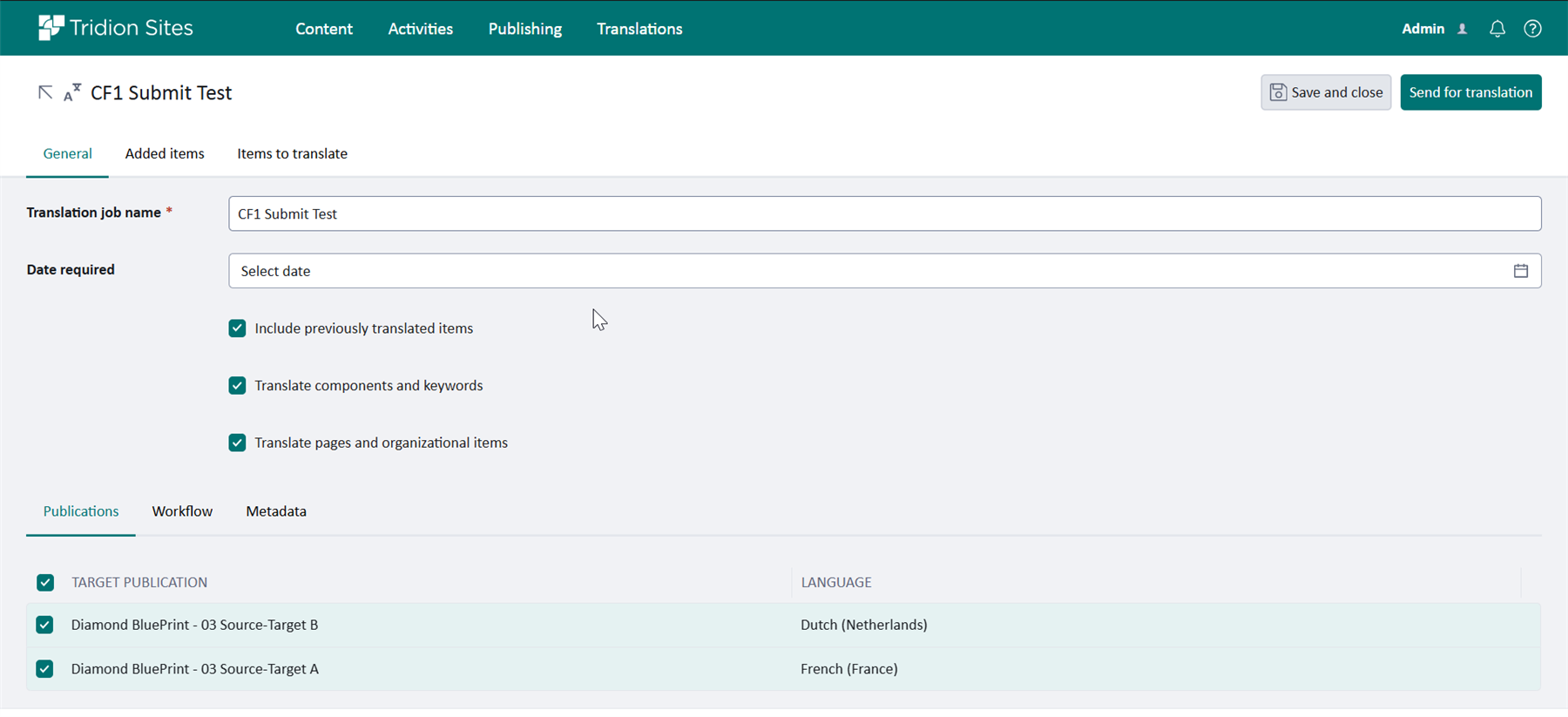The height and width of the screenshot is (717, 1568).
Task: Uncheck Include previously translated items
Action: click(x=237, y=328)
